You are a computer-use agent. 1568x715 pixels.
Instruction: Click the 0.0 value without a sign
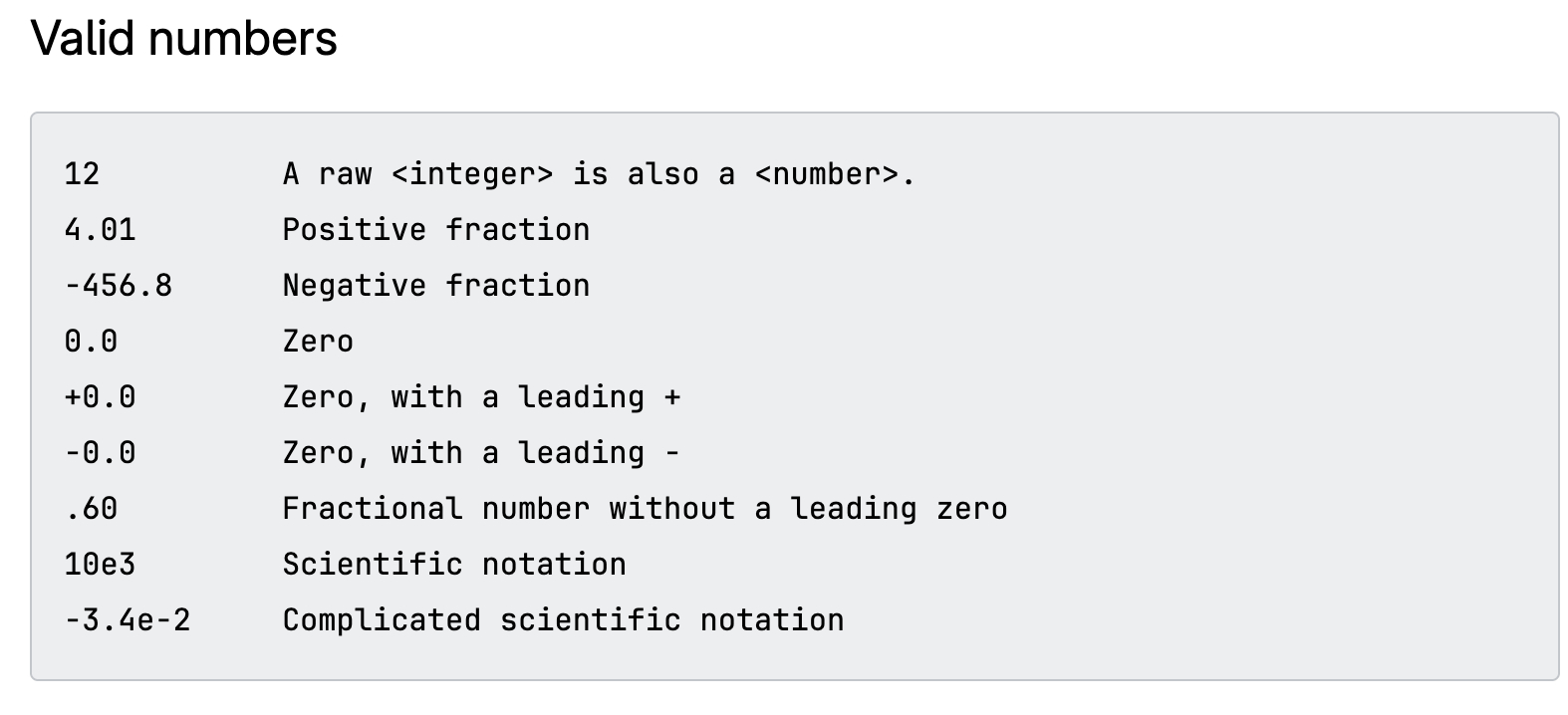(x=91, y=342)
